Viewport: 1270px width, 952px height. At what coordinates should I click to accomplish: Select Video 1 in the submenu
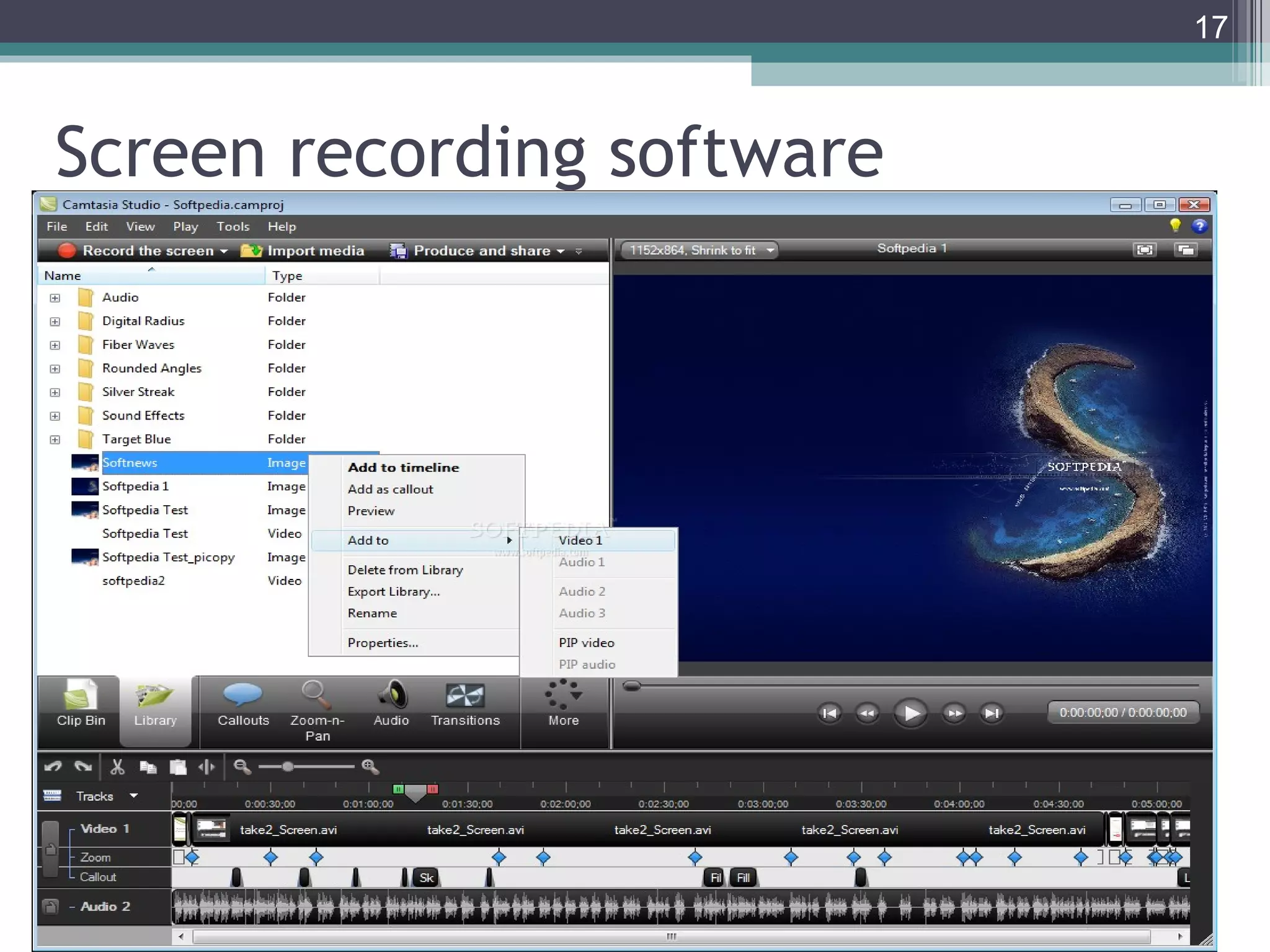pos(599,540)
